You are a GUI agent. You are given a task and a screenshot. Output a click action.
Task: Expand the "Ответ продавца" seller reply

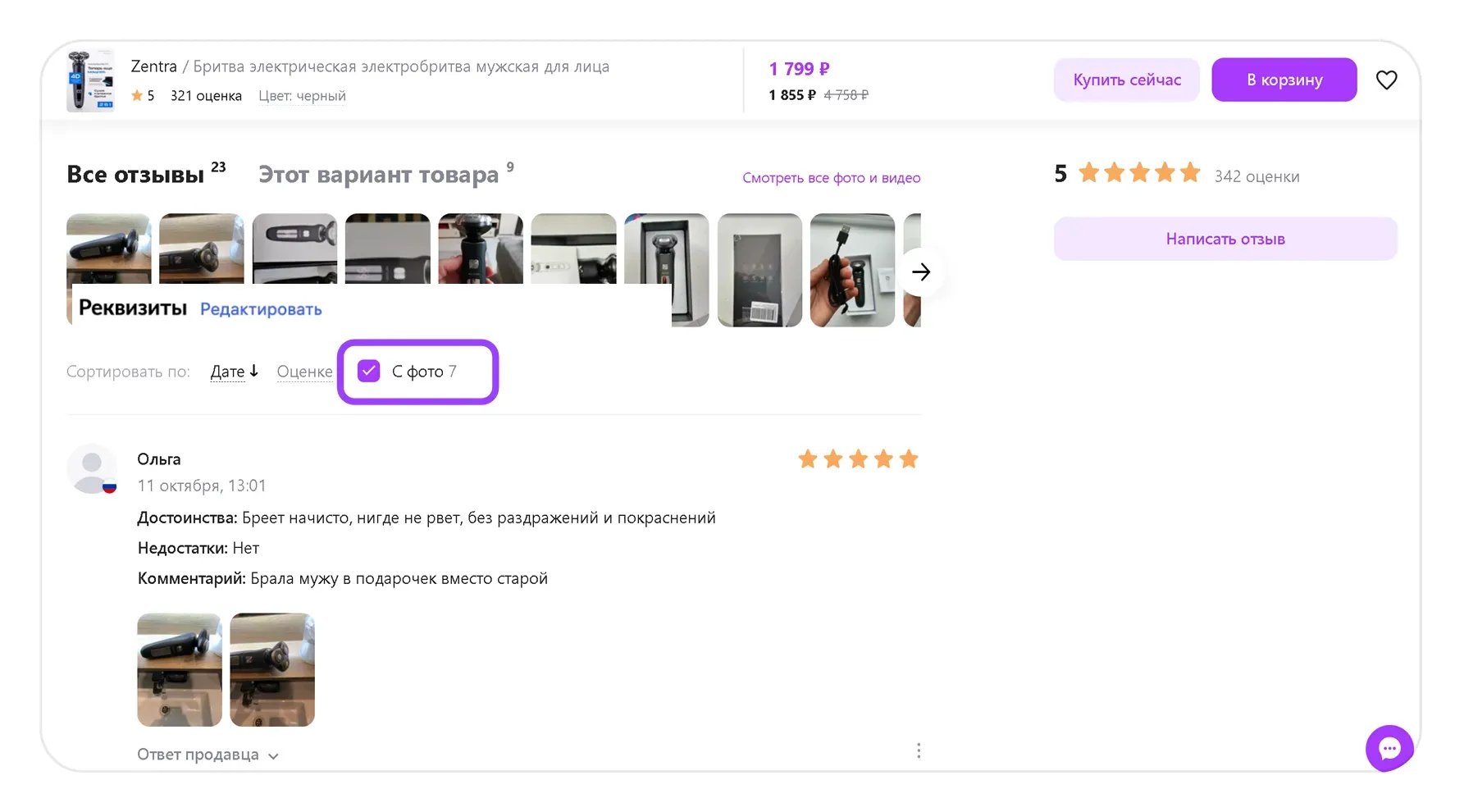click(208, 755)
